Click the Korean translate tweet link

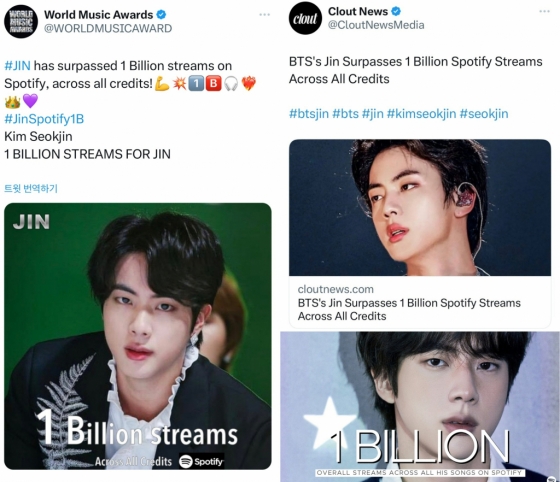31,188
